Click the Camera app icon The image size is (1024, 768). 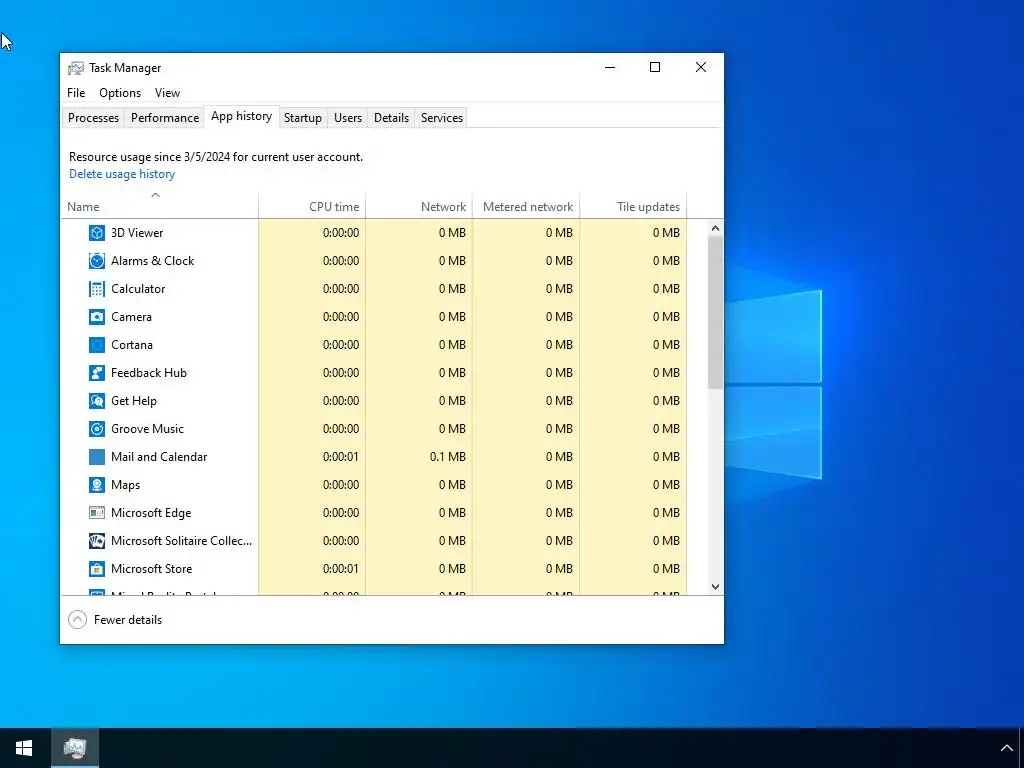point(97,317)
